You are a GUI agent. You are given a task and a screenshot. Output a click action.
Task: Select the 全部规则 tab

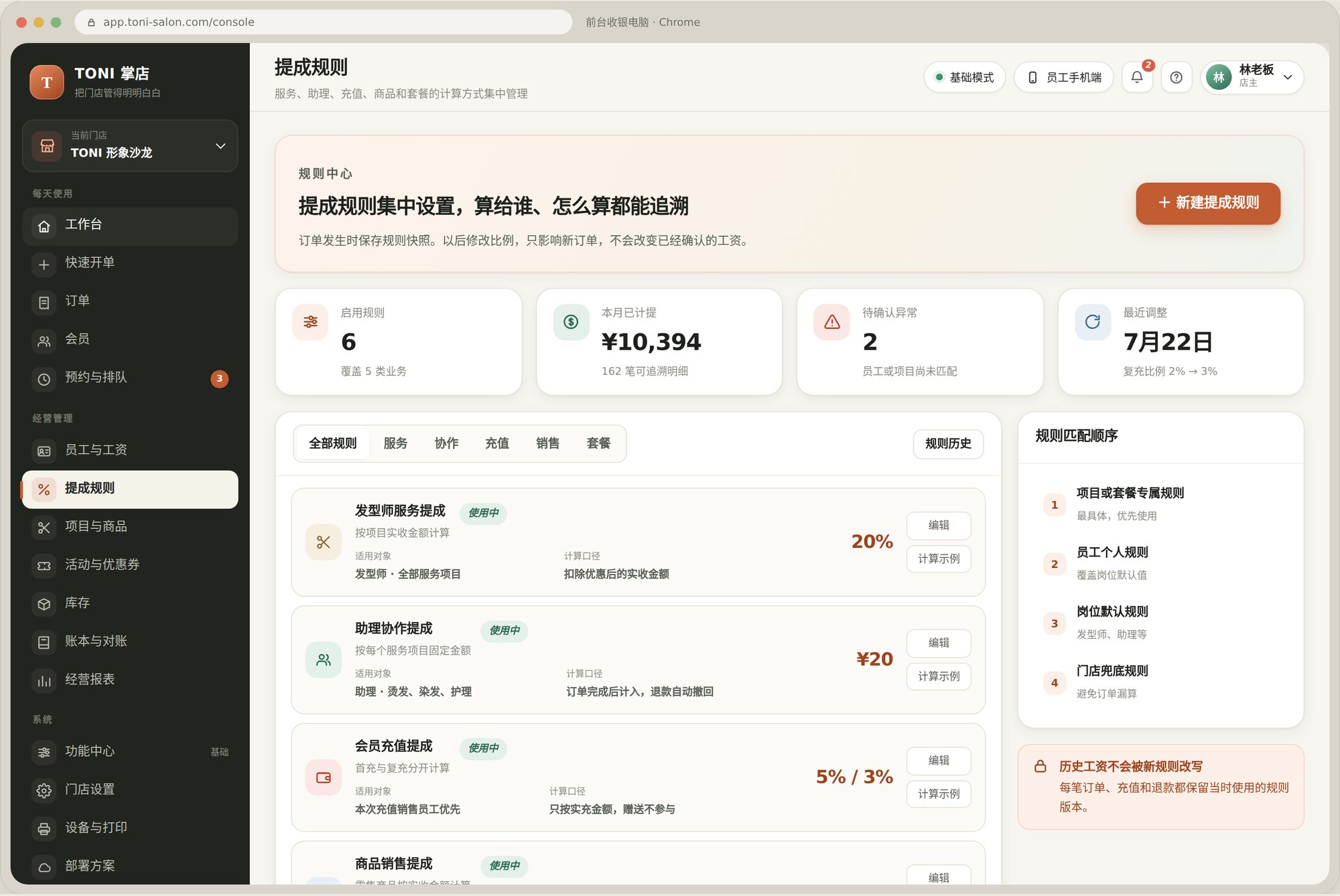[x=333, y=443]
